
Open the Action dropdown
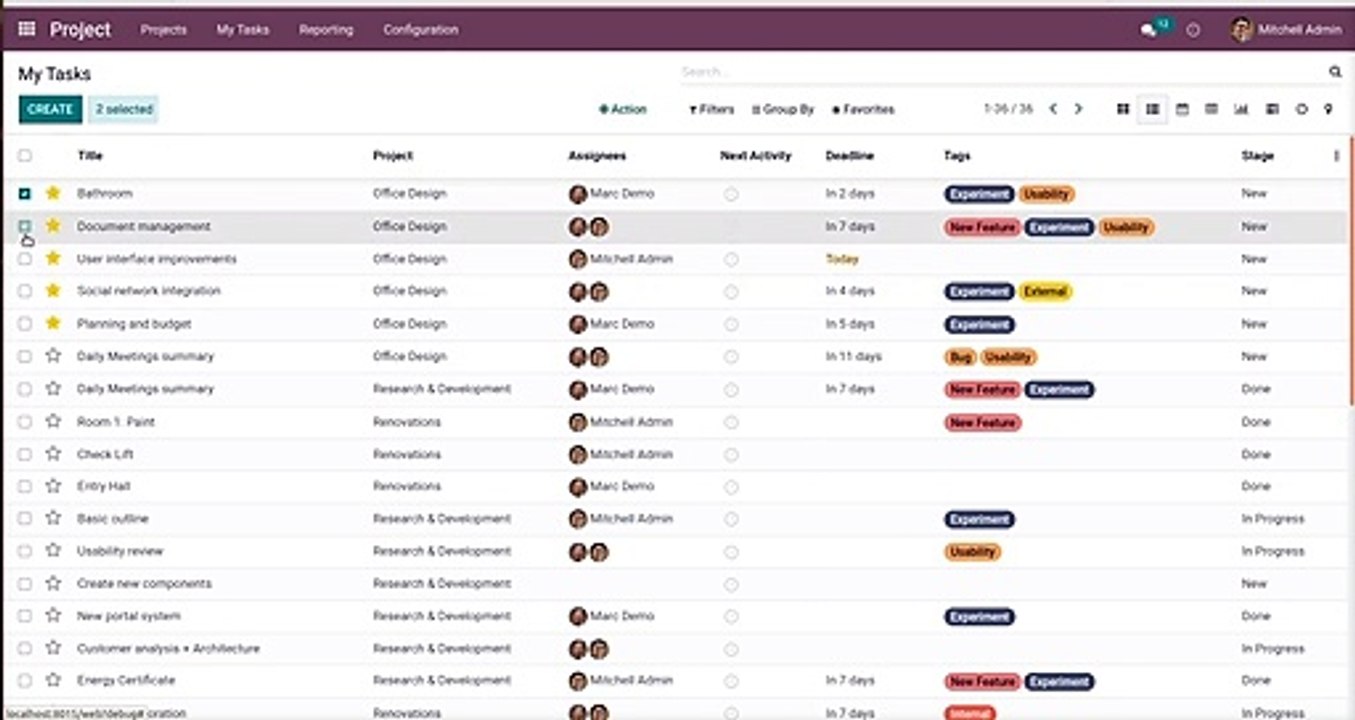[x=623, y=109]
